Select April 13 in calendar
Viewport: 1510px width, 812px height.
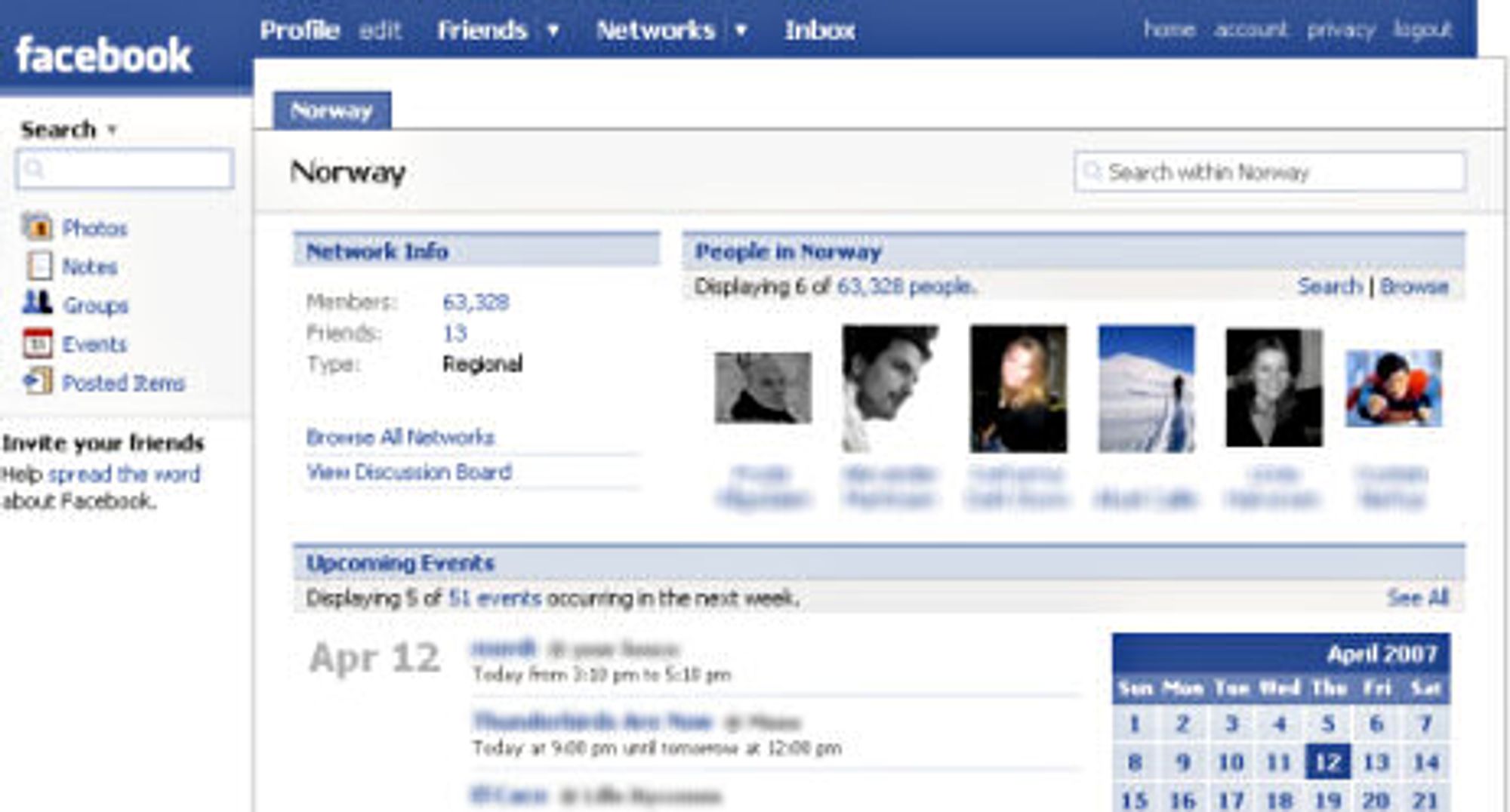[x=1376, y=762]
